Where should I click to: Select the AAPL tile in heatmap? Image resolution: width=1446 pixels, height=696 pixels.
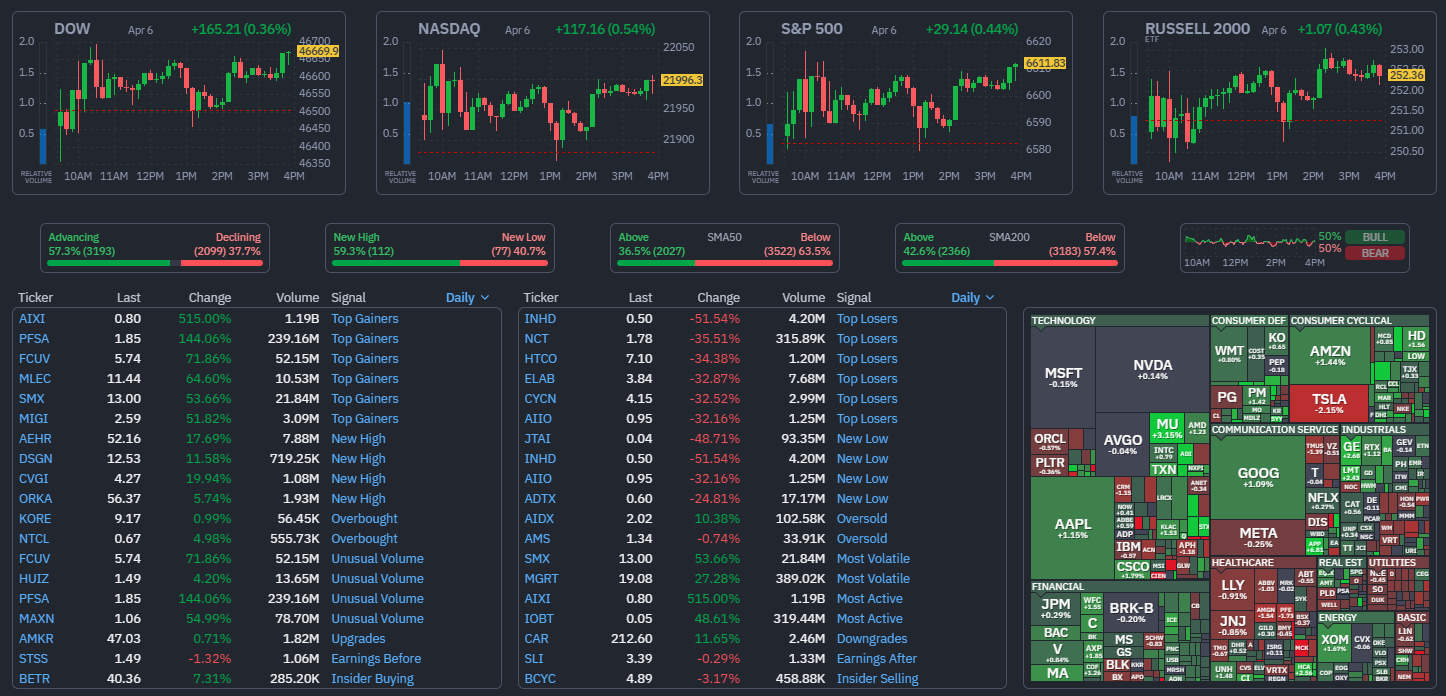(x=1071, y=528)
